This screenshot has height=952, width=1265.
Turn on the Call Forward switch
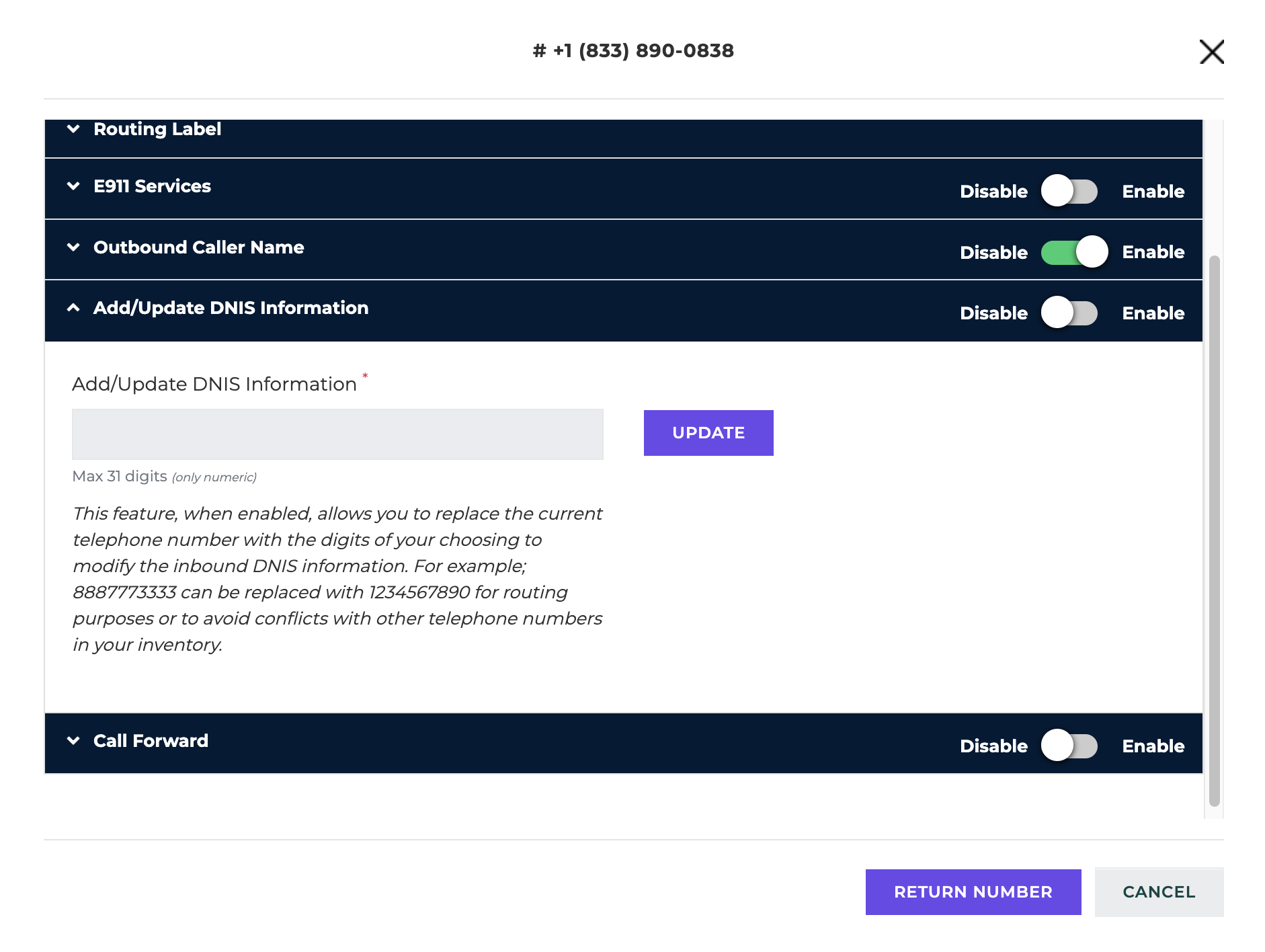click(x=1069, y=746)
